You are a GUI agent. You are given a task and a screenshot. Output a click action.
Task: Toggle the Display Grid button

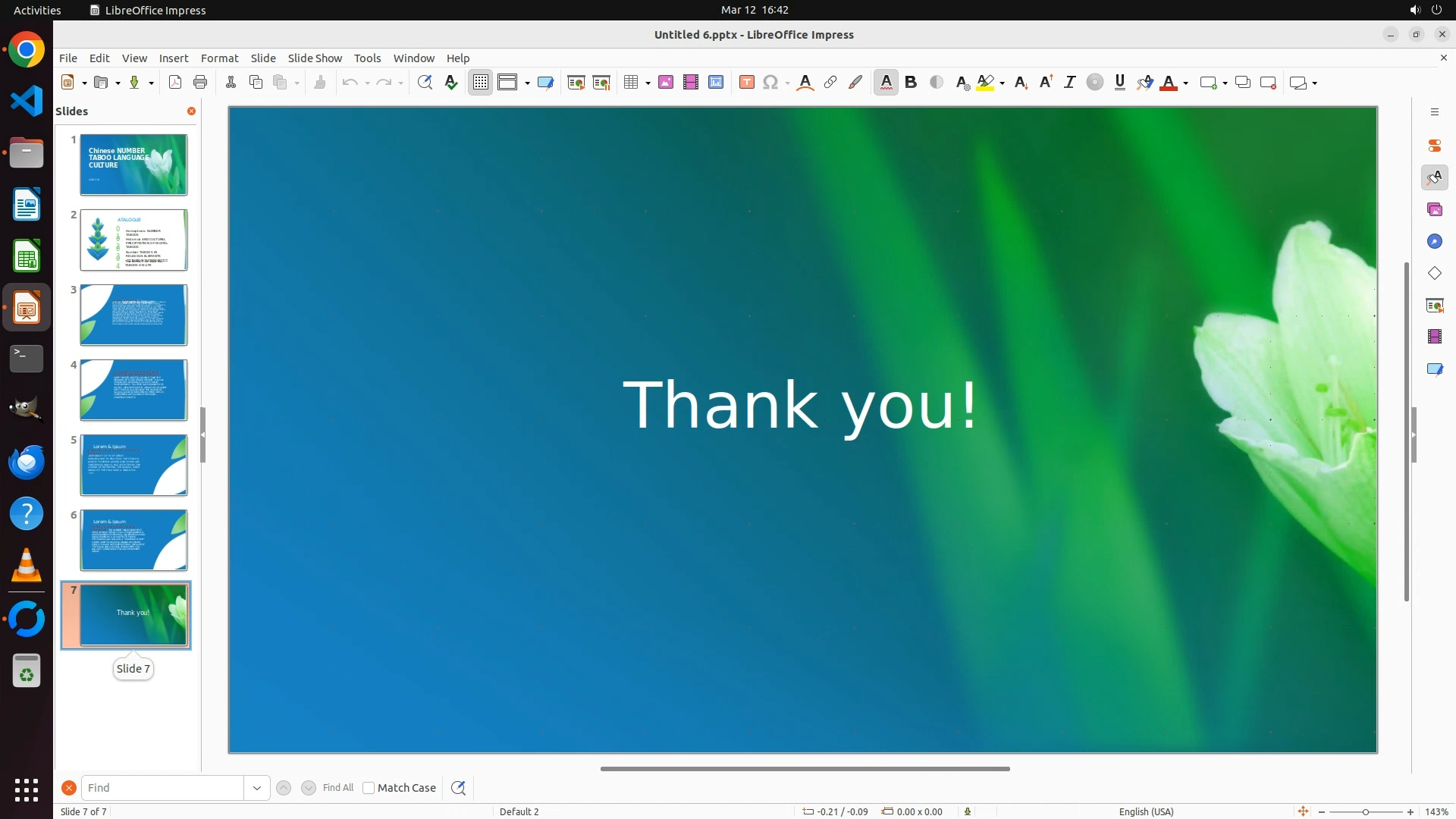click(x=481, y=83)
